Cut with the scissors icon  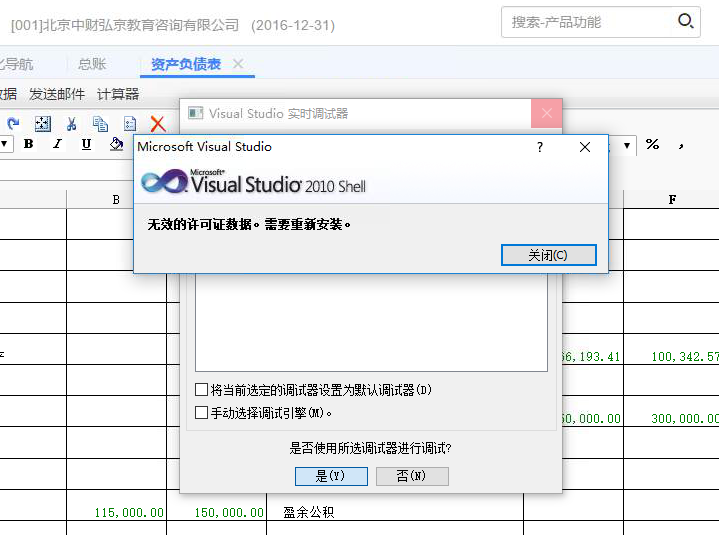pyautogui.click(x=72, y=124)
